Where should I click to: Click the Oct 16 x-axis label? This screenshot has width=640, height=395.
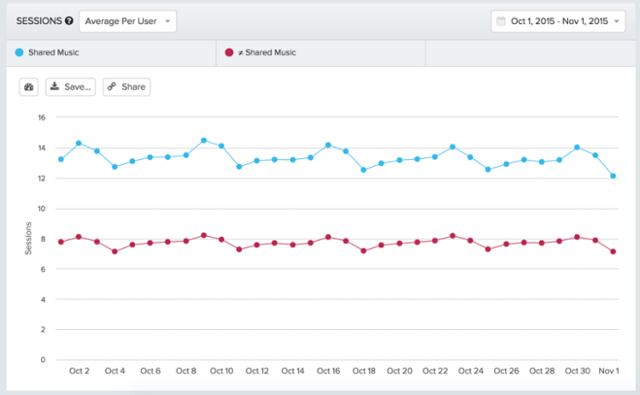click(x=328, y=371)
